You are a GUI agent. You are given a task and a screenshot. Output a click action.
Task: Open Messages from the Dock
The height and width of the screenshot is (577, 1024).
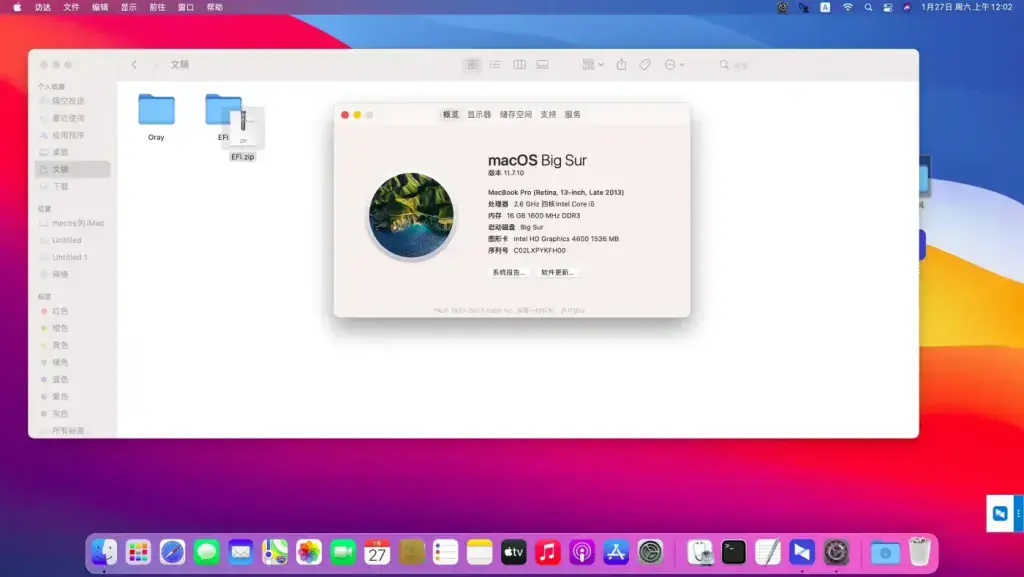pyautogui.click(x=206, y=552)
